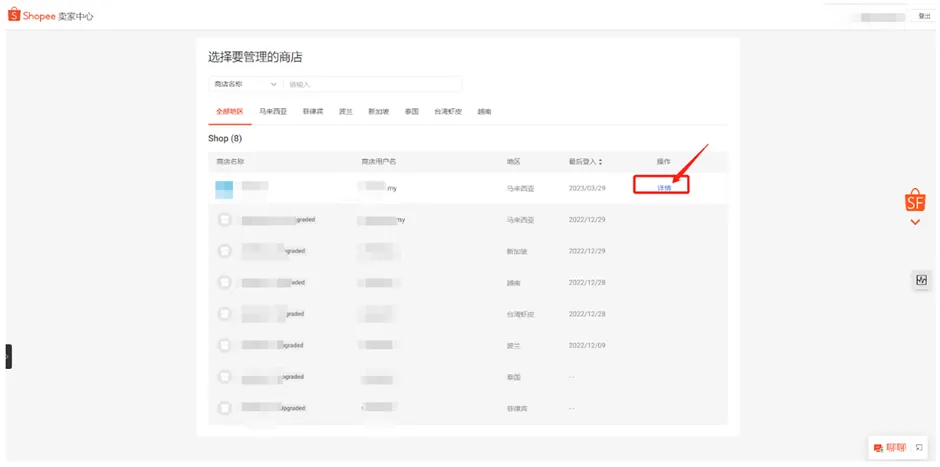Click the 越南 region cell in the table
This screenshot has width=940, height=467.
pyautogui.click(x=513, y=283)
